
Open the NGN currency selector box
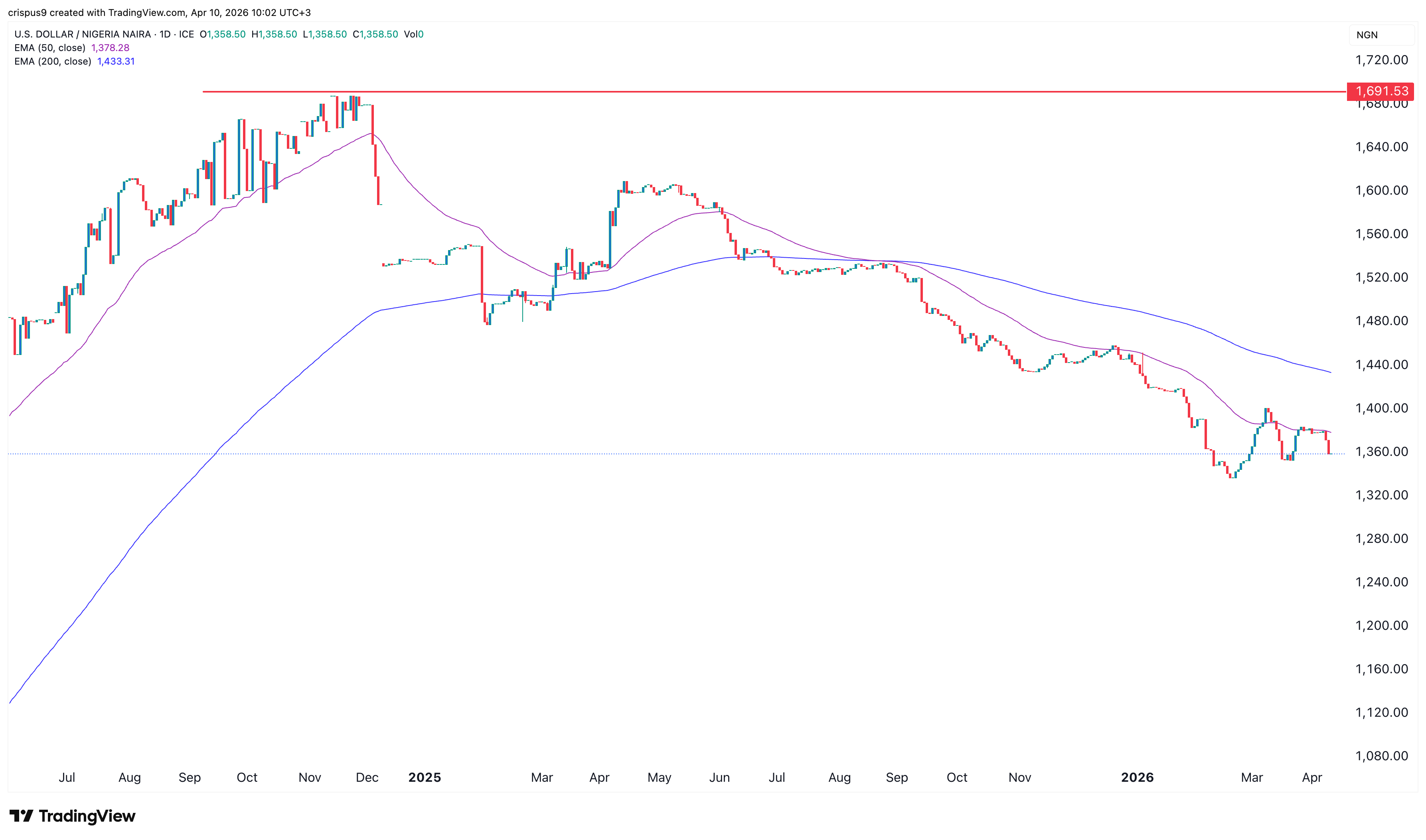coord(1380,35)
